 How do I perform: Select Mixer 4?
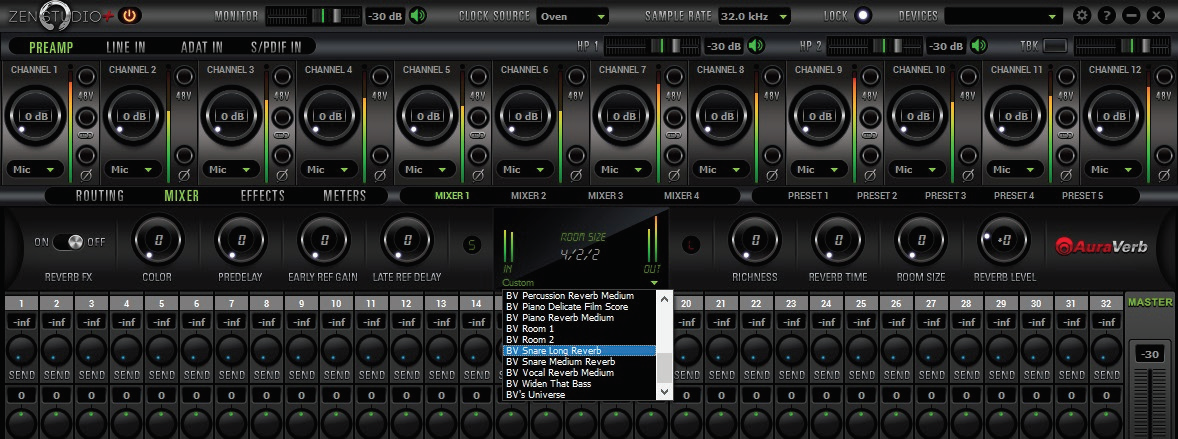681,196
